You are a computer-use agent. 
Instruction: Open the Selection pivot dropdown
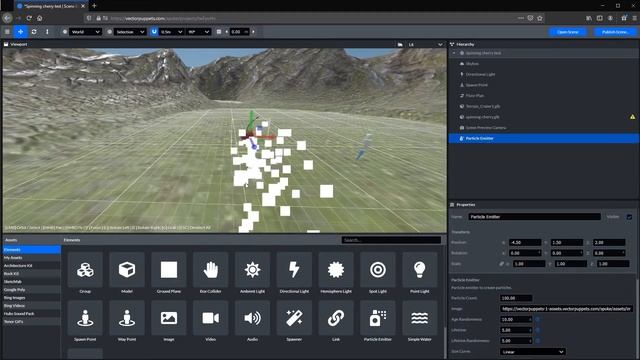(x=130, y=32)
